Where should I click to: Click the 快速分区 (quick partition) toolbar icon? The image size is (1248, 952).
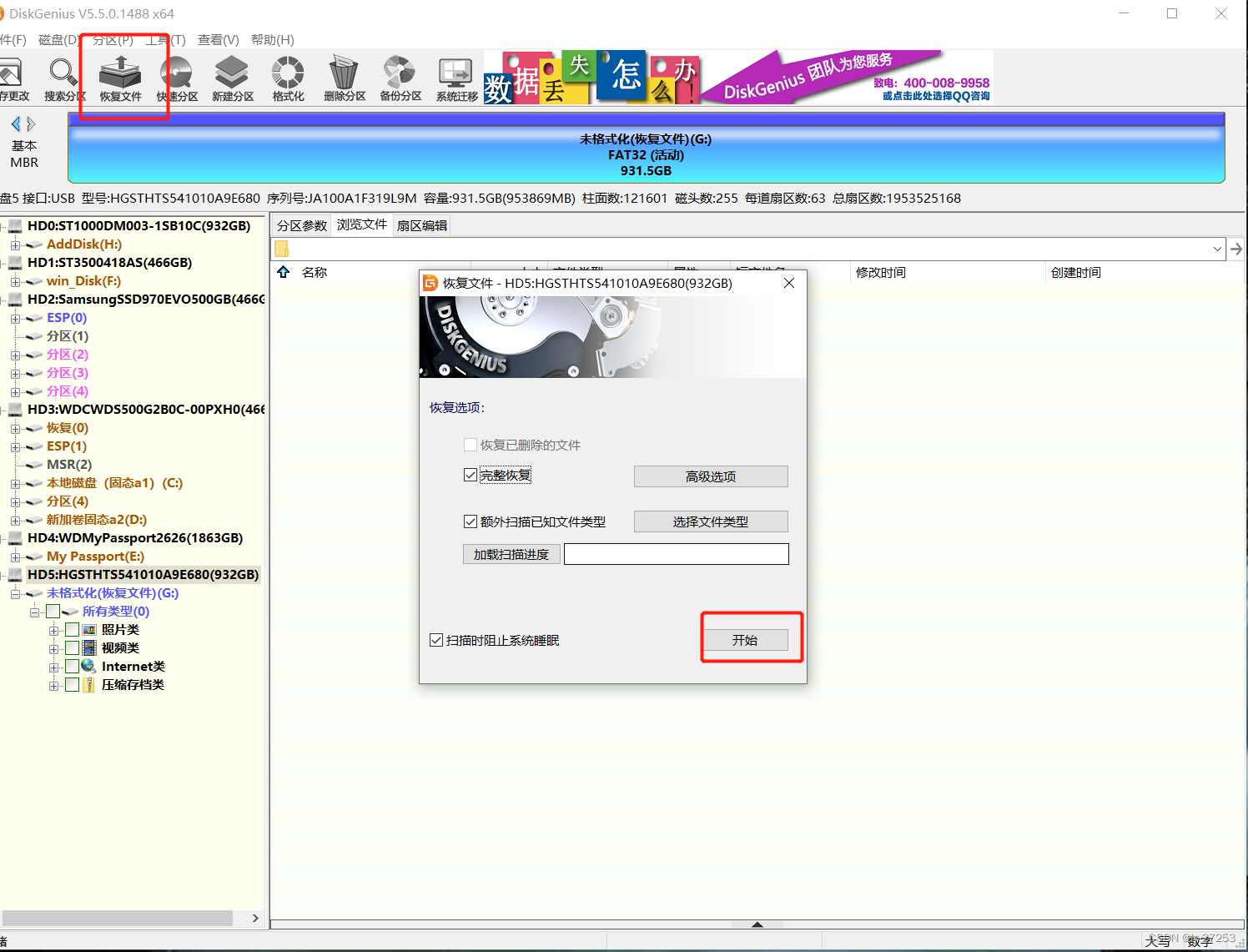[177, 79]
